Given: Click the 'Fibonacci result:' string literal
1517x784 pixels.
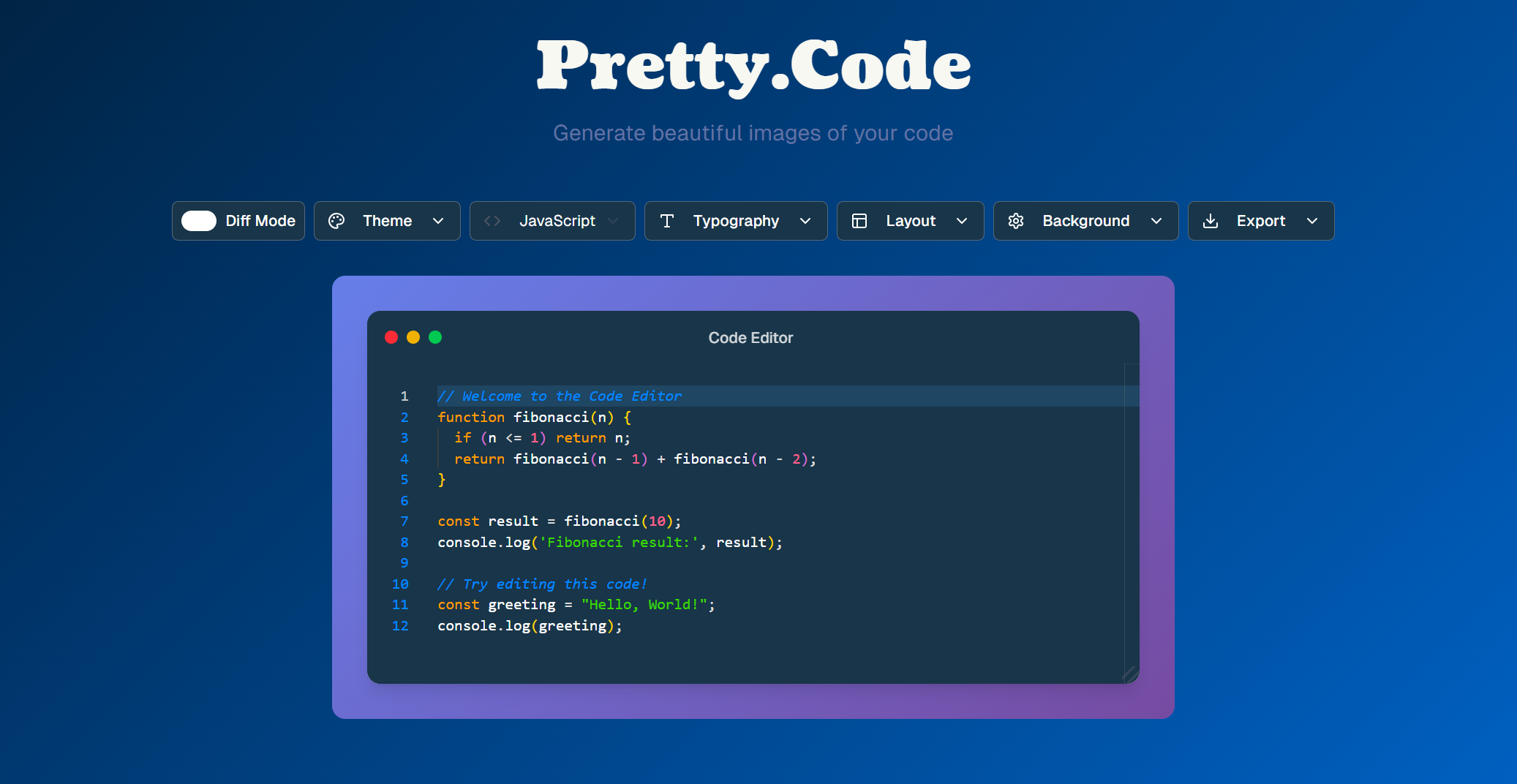Looking at the screenshot, I should [619, 543].
